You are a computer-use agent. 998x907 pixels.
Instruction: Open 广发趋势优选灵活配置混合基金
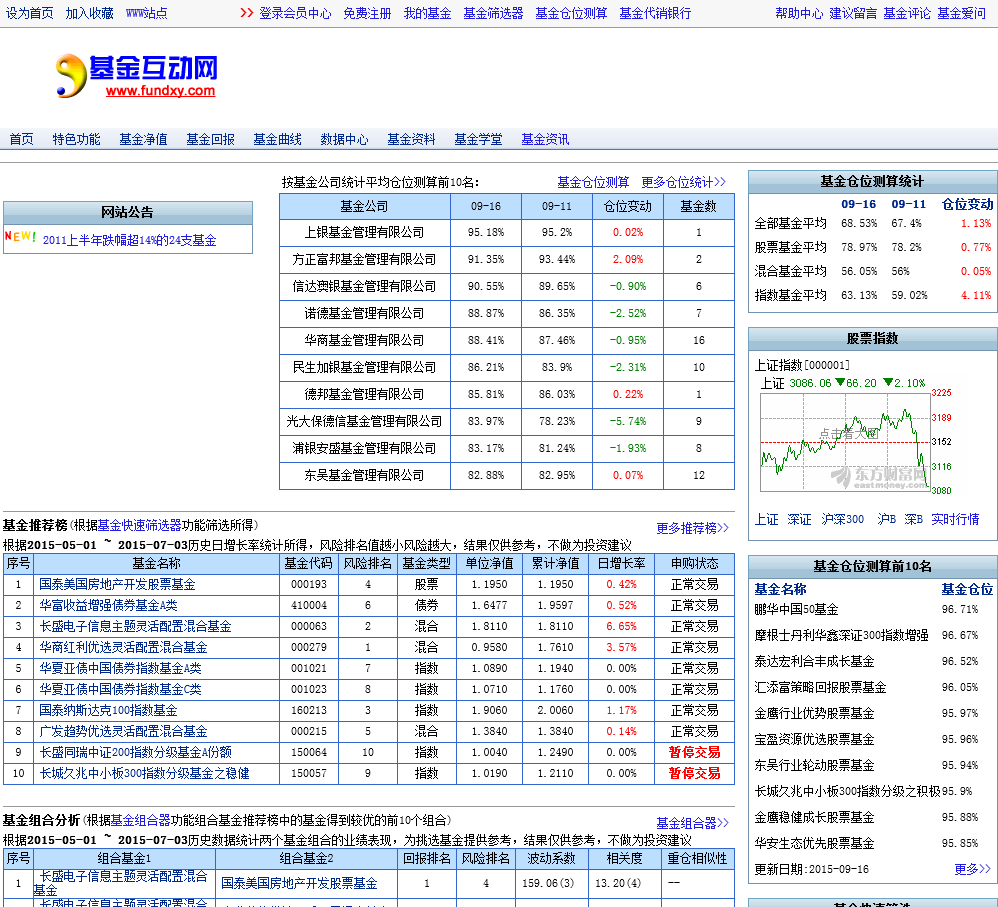click(123, 731)
